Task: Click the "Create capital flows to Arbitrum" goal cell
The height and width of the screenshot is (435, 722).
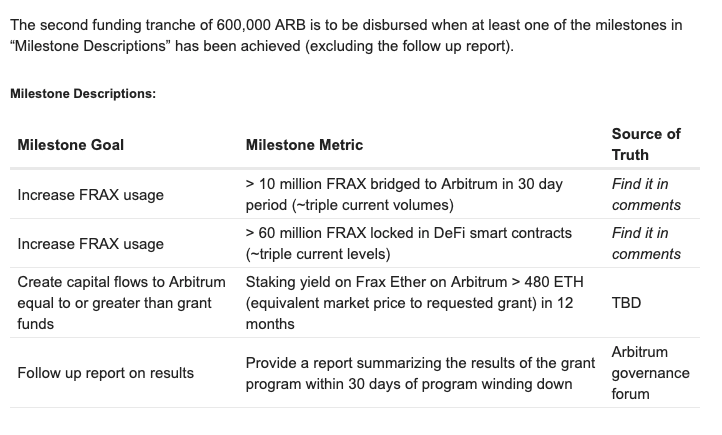Action: click(122, 303)
